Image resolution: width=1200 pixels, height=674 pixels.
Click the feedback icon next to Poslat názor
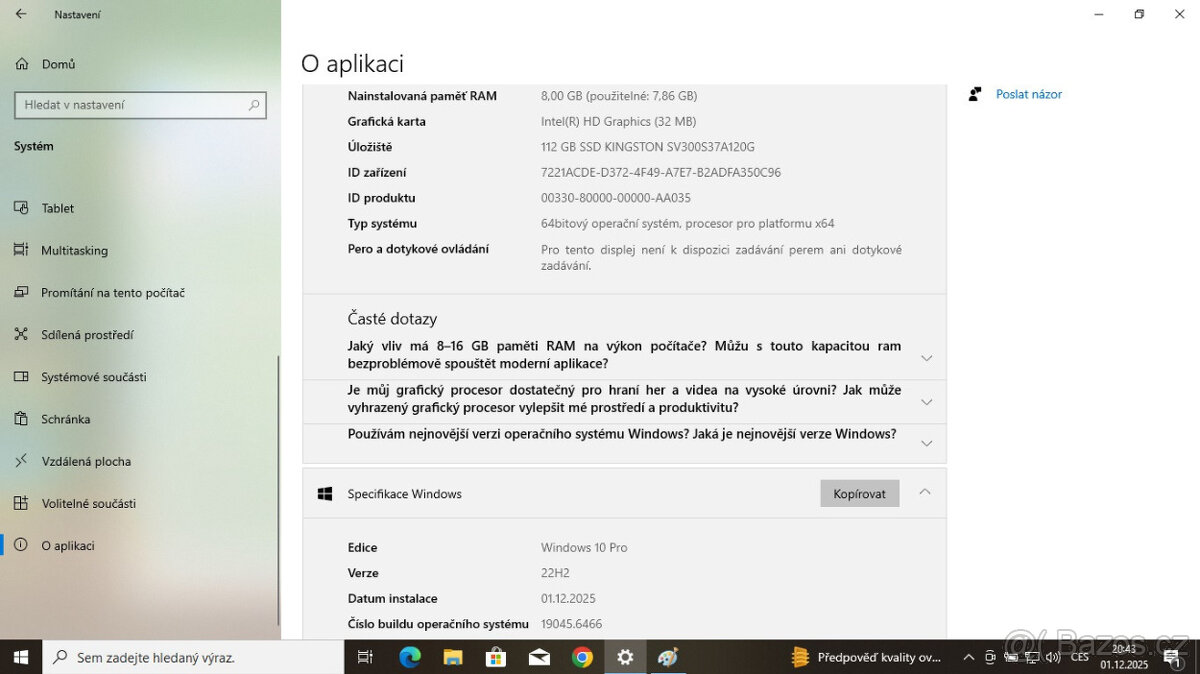point(974,93)
